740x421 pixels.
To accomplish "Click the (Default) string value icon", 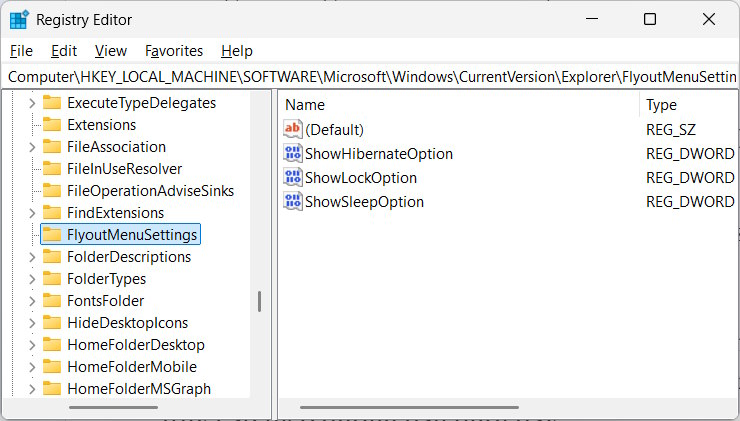I will pyautogui.click(x=293, y=129).
